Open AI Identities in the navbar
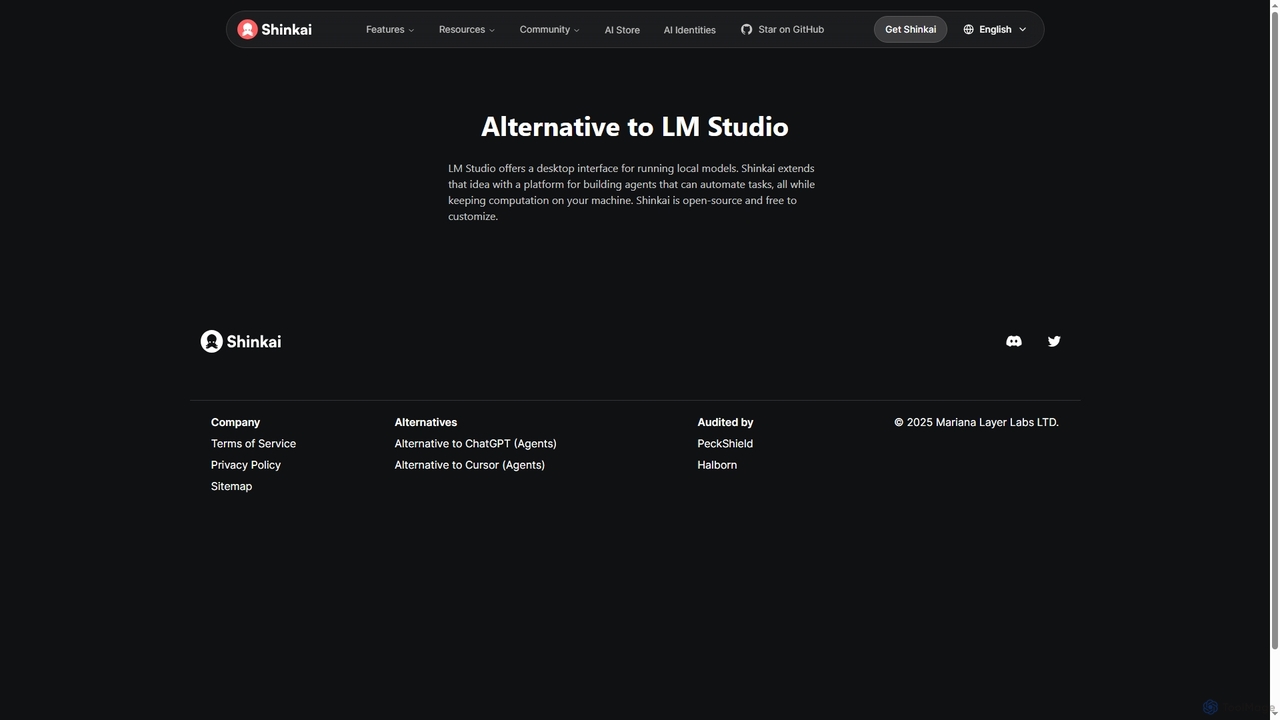The height and width of the screenshot is (720, 1280). point(689,30)
